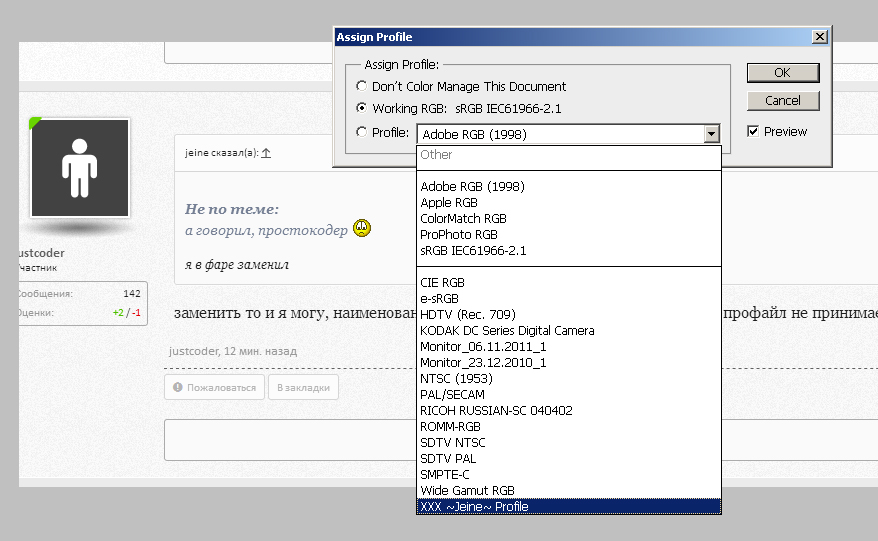Image resolution: width=878 pixels, height=541 pixels.
Task: Choose ProPhoto RGB profile
Action: pyautogui.click(x=568, y=235)
